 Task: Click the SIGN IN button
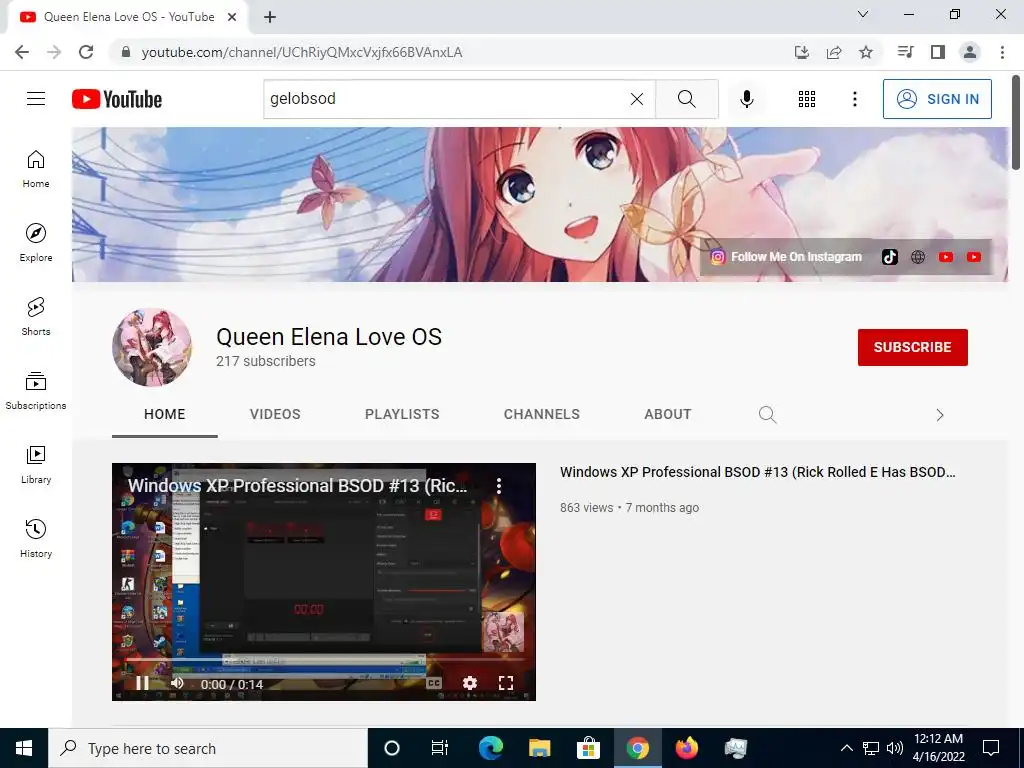coord(937,99)
